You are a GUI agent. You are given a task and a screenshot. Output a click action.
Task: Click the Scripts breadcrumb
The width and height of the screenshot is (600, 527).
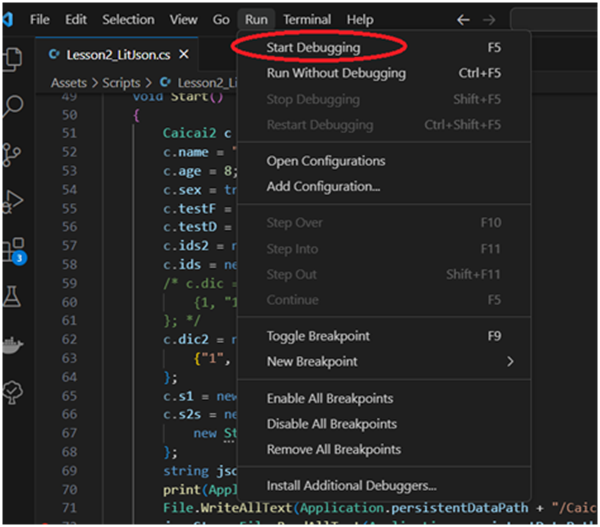click(x=121, y=83)
